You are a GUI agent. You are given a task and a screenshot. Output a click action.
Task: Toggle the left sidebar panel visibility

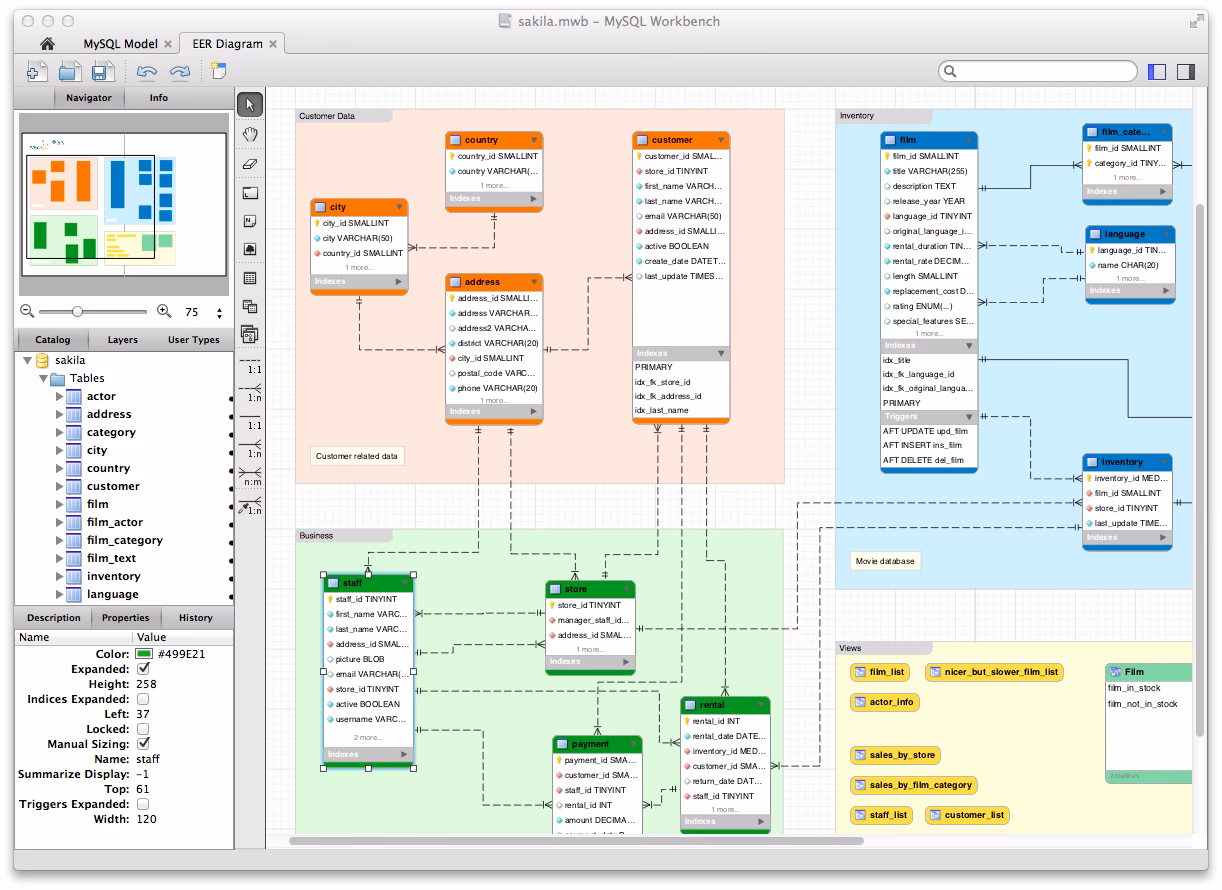point(1158,72)
